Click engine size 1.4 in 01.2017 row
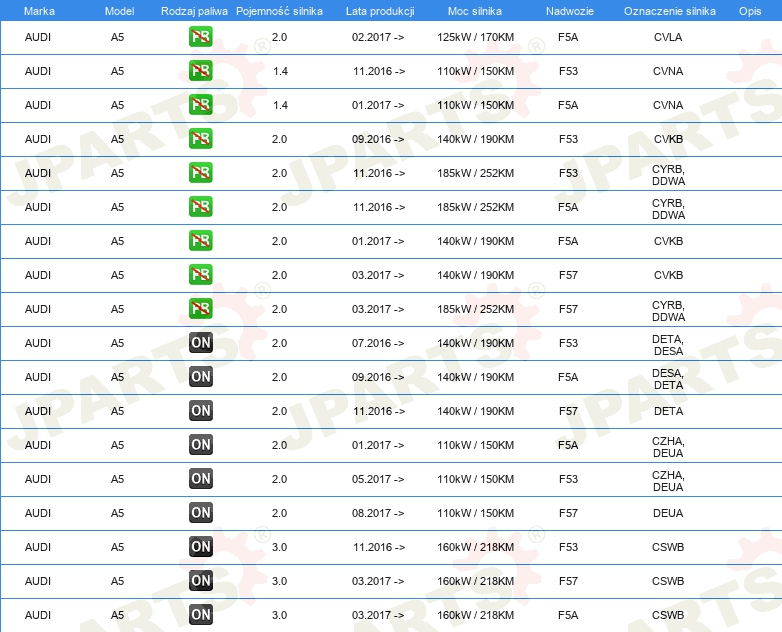 [x=280, y=105]
